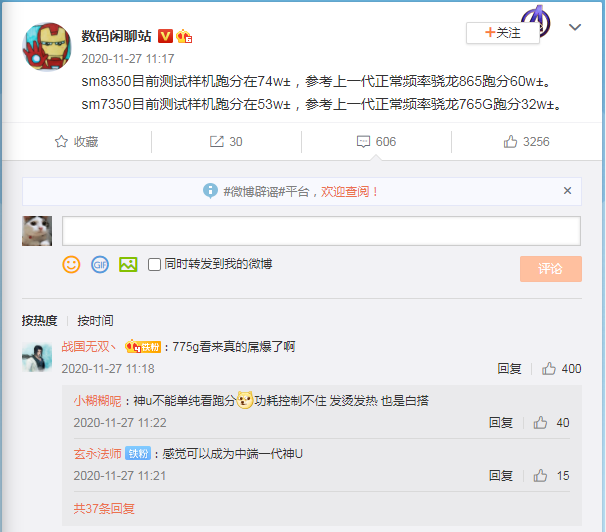
Task: Submit with the 评论 button
Action: tap(550, 269)
